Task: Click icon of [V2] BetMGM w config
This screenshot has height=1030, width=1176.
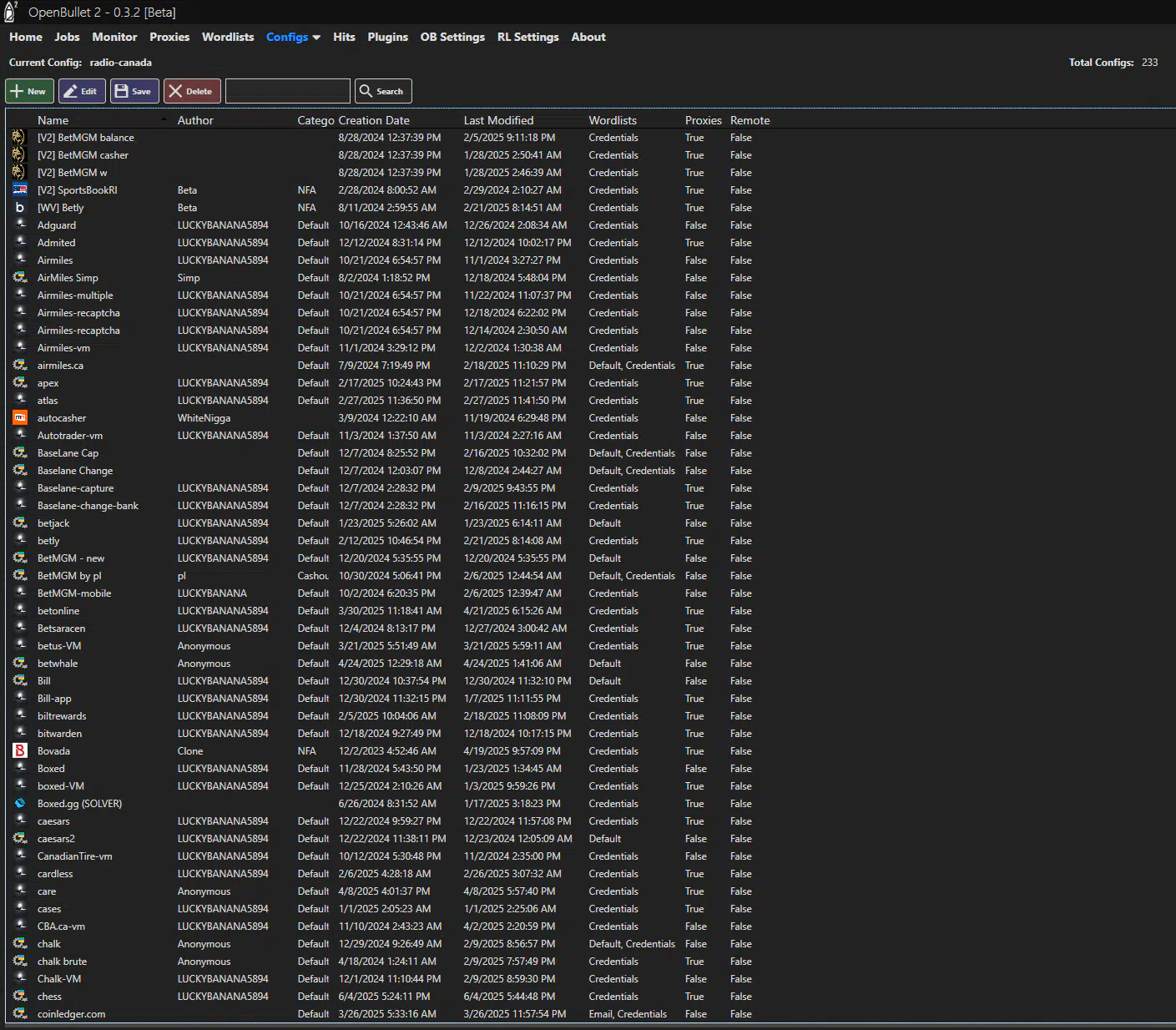Action: click(x=19, y=173)
